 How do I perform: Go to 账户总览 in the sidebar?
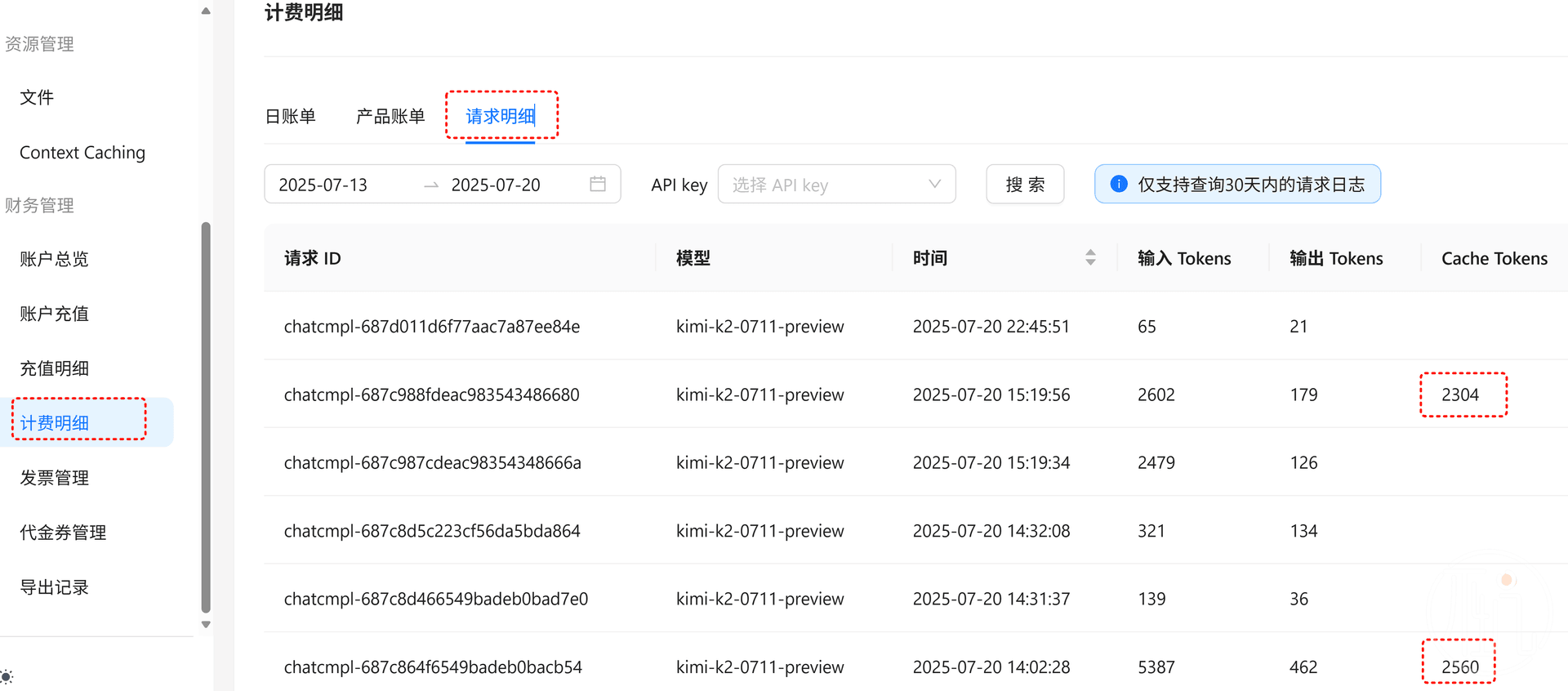click(x=54, y=259)
